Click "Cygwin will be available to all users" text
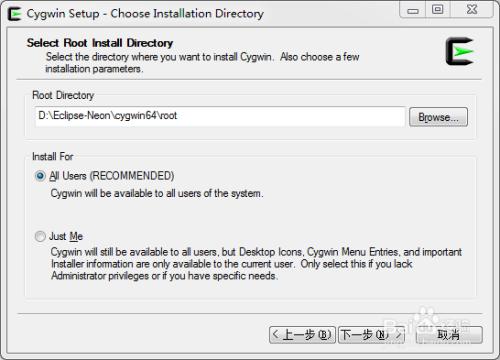 [x=157, y=193]
